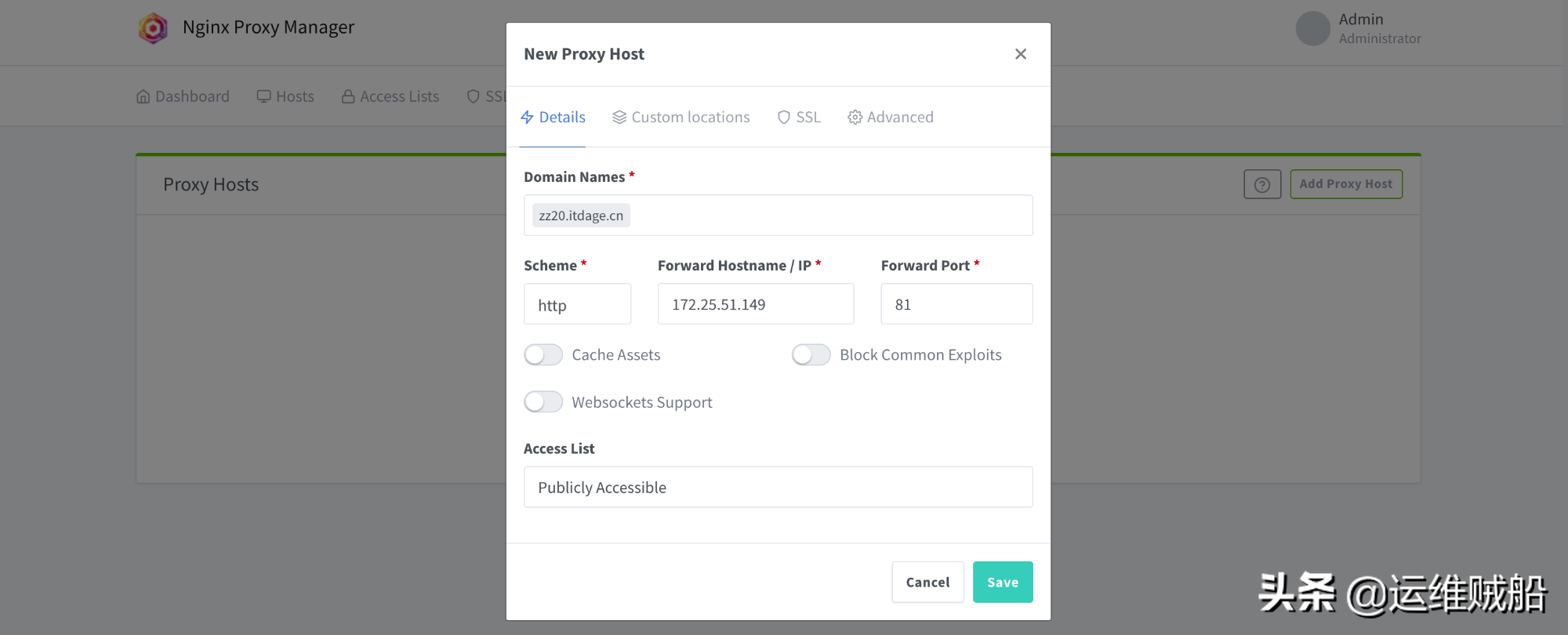Click the shield icon on the SSL tab
Screen dimensions: 1568x635
tap(784, 116)
